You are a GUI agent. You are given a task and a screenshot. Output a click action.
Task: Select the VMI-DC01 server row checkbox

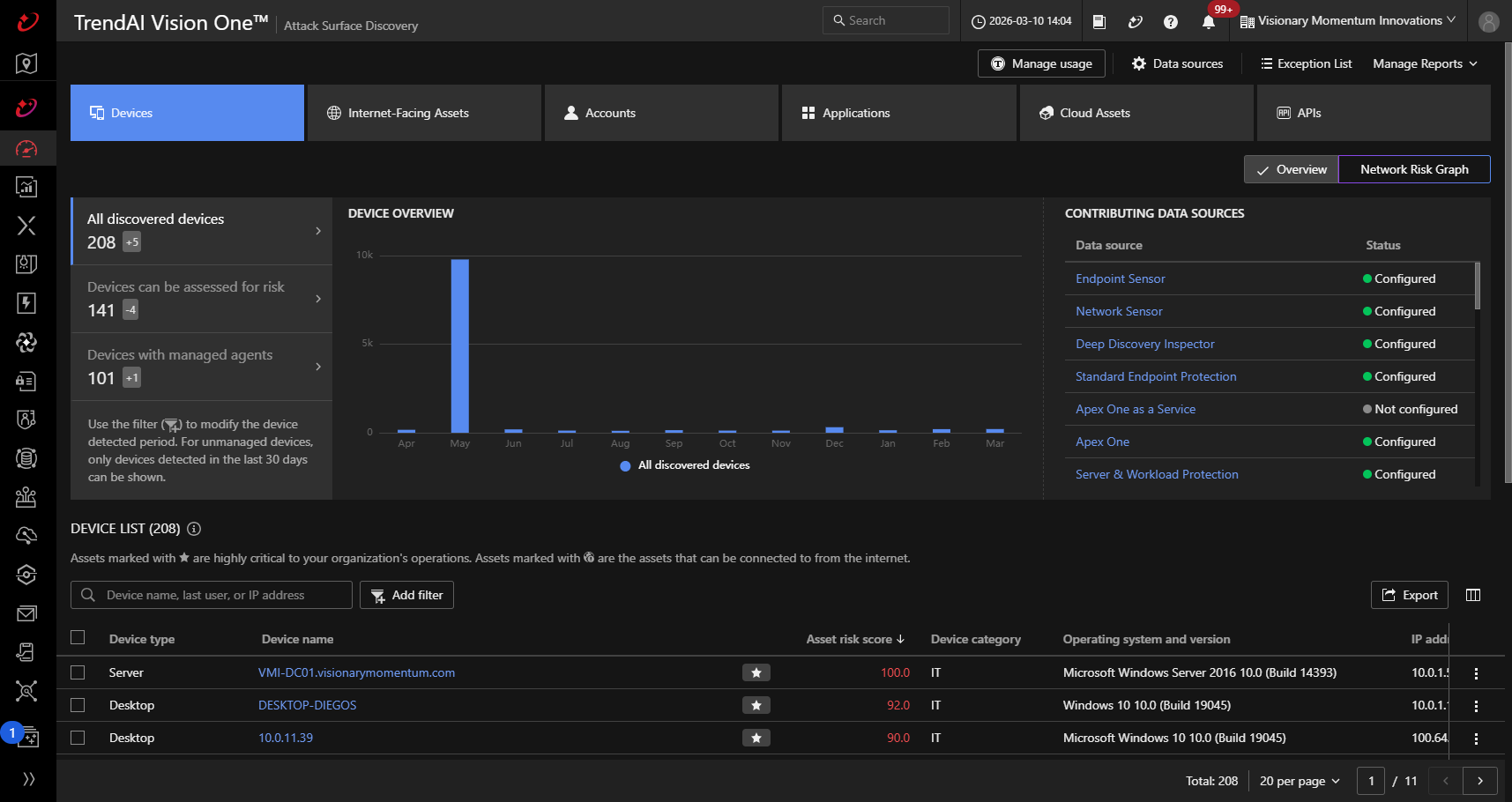point(78,672)
